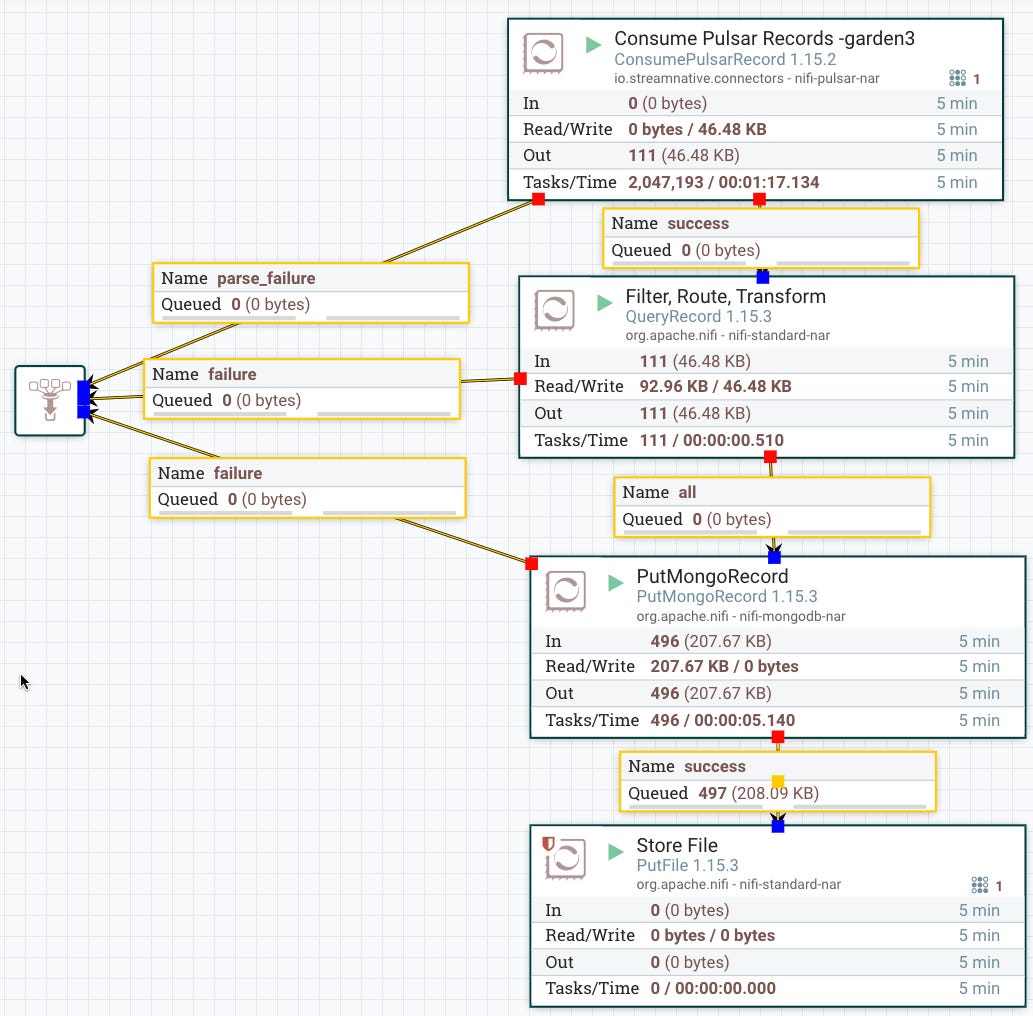This screenshot has height=1016, width=1033.
Task: Select the all connection between QueryRecord and PutMongoRecord
Action: [770, 505]
